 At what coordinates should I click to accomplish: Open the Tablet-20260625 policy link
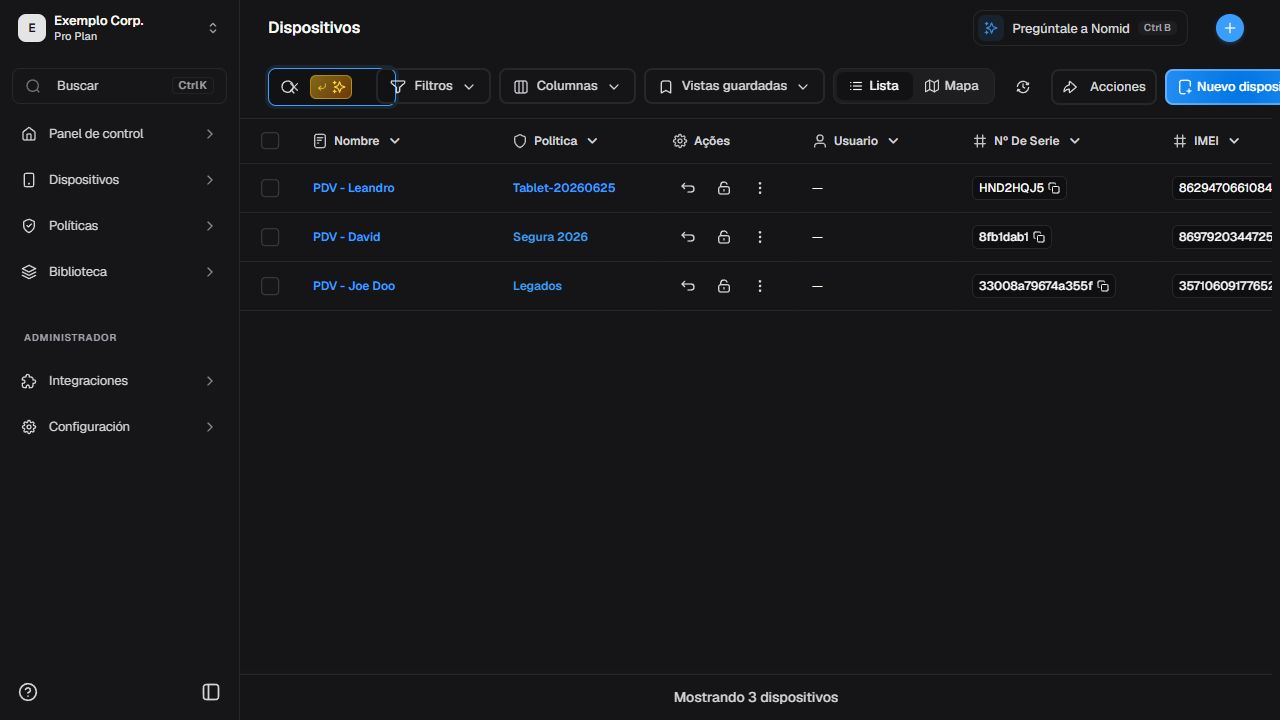click(x=564, y=188)
